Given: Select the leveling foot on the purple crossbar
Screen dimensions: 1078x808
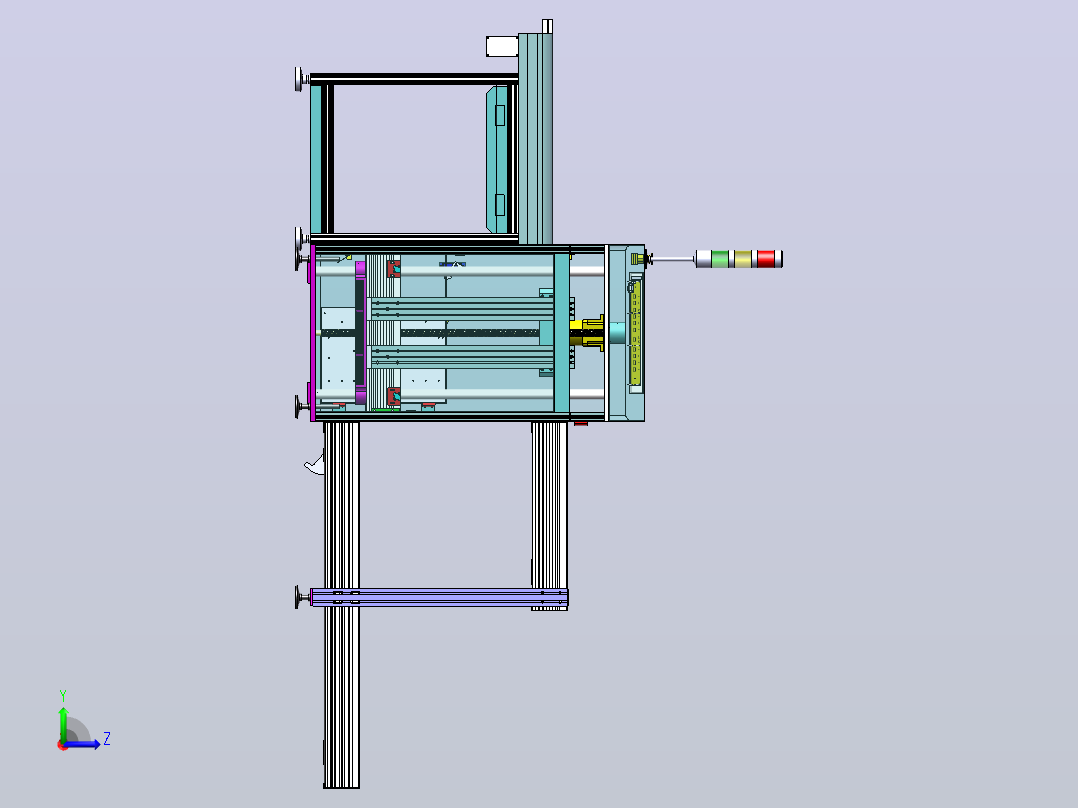Looking at the screenshot, I should pyautogui.click(x=302, y=597).
